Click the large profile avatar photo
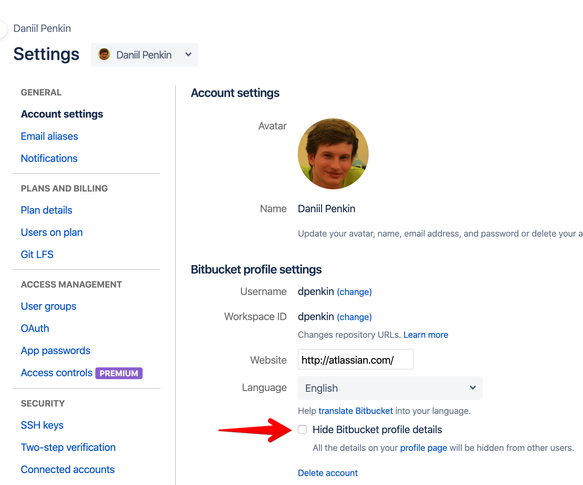Image resolution: width=583 pixels, height=485 pixels. (333, 154)
